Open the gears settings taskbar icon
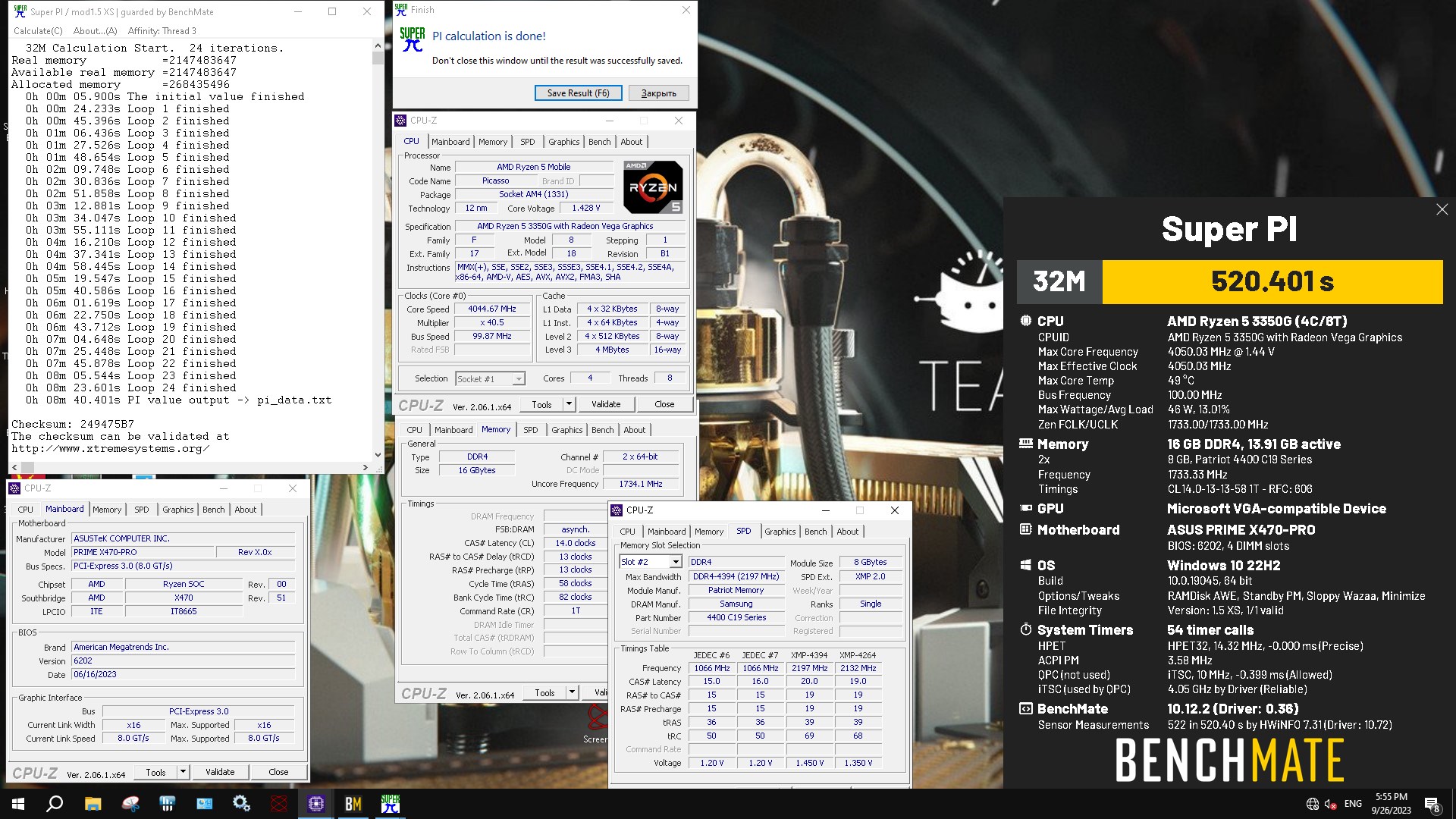Viewport: 1456px width, 819px height. point(242,804)
